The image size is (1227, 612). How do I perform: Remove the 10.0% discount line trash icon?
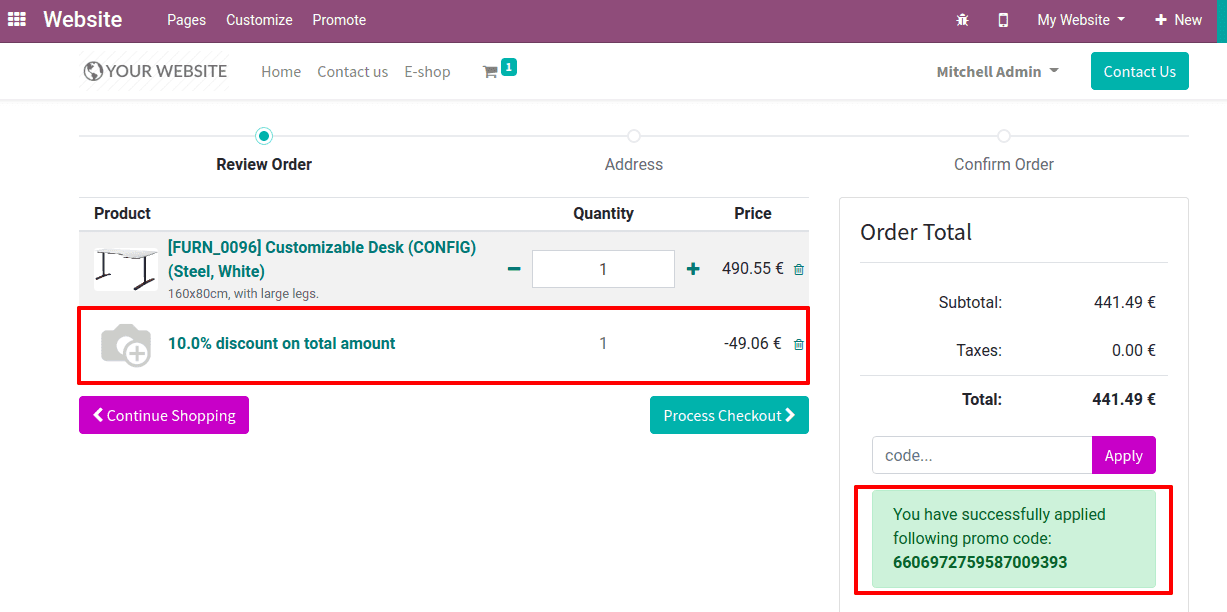pyautogui.click(x=798, y=344)
